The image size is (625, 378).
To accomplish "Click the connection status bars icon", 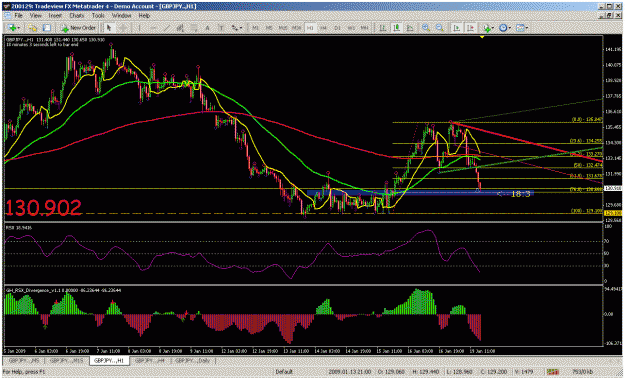I will pyautogui.click(x=552, y=372).
